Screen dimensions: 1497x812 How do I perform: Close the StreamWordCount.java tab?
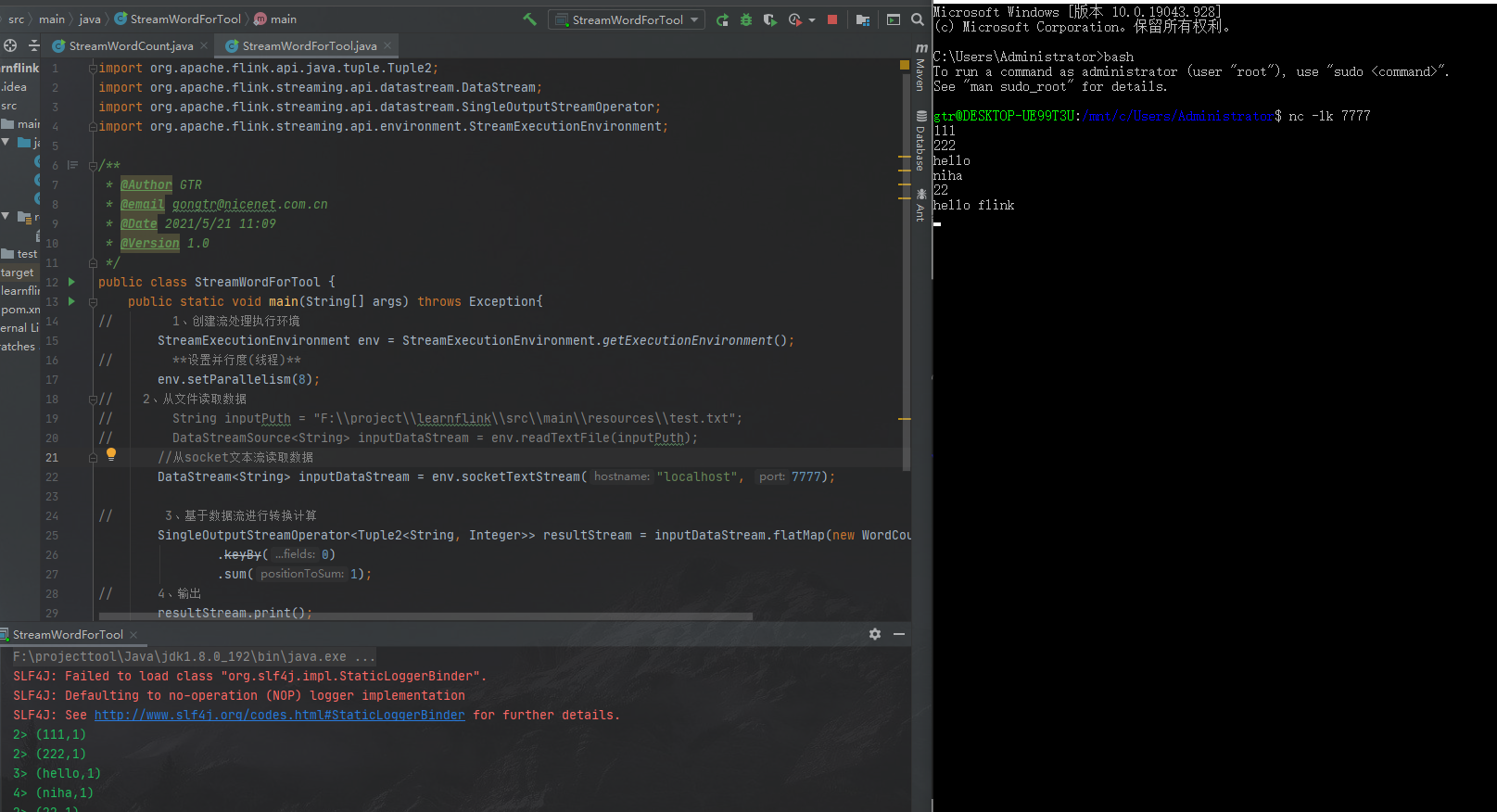pos(204,45)
